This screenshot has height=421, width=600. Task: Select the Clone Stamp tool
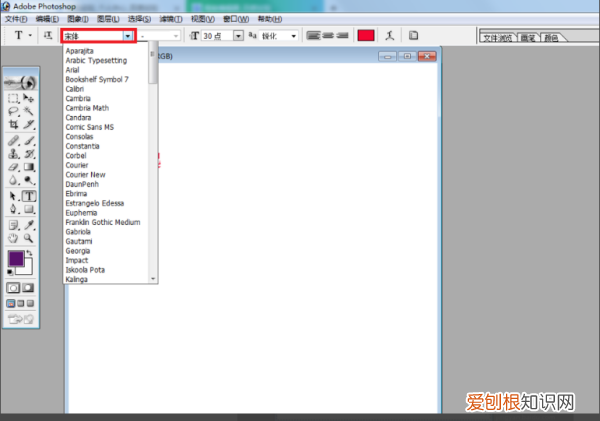13,154
